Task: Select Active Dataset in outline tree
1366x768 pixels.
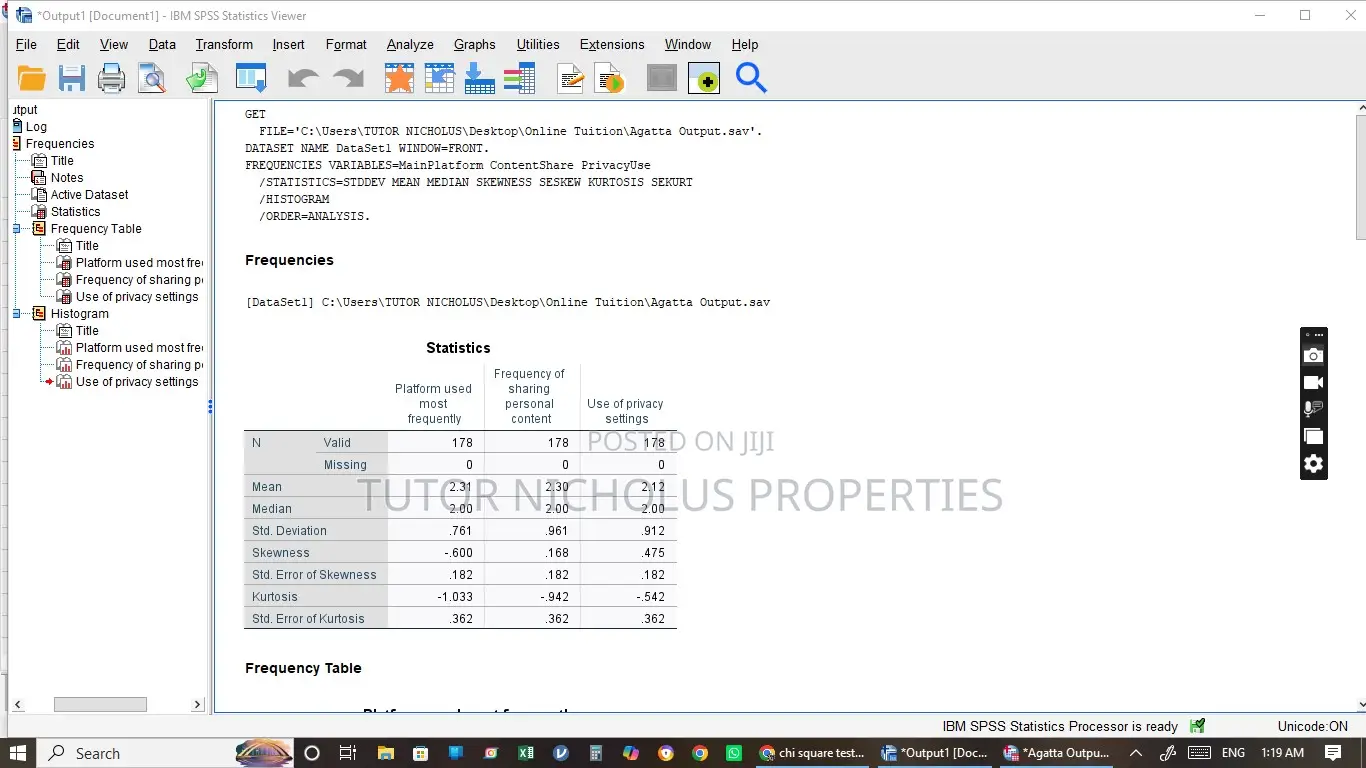Action: click(x=90, y=195)
